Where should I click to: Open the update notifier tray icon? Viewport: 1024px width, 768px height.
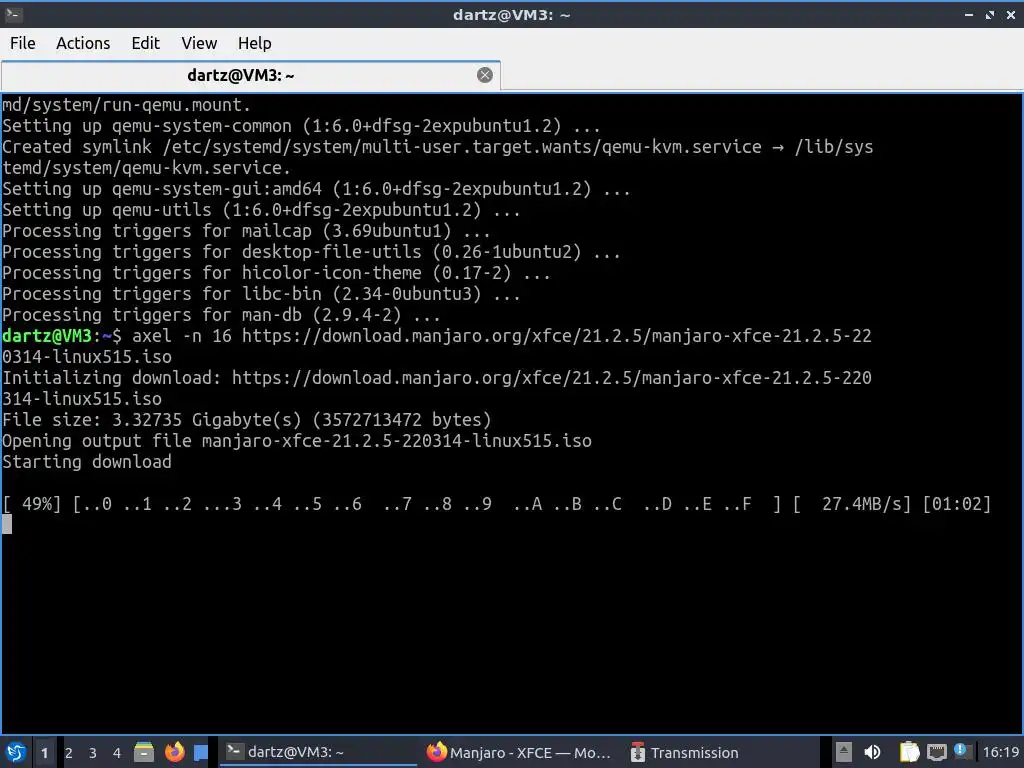pos(961,750)
